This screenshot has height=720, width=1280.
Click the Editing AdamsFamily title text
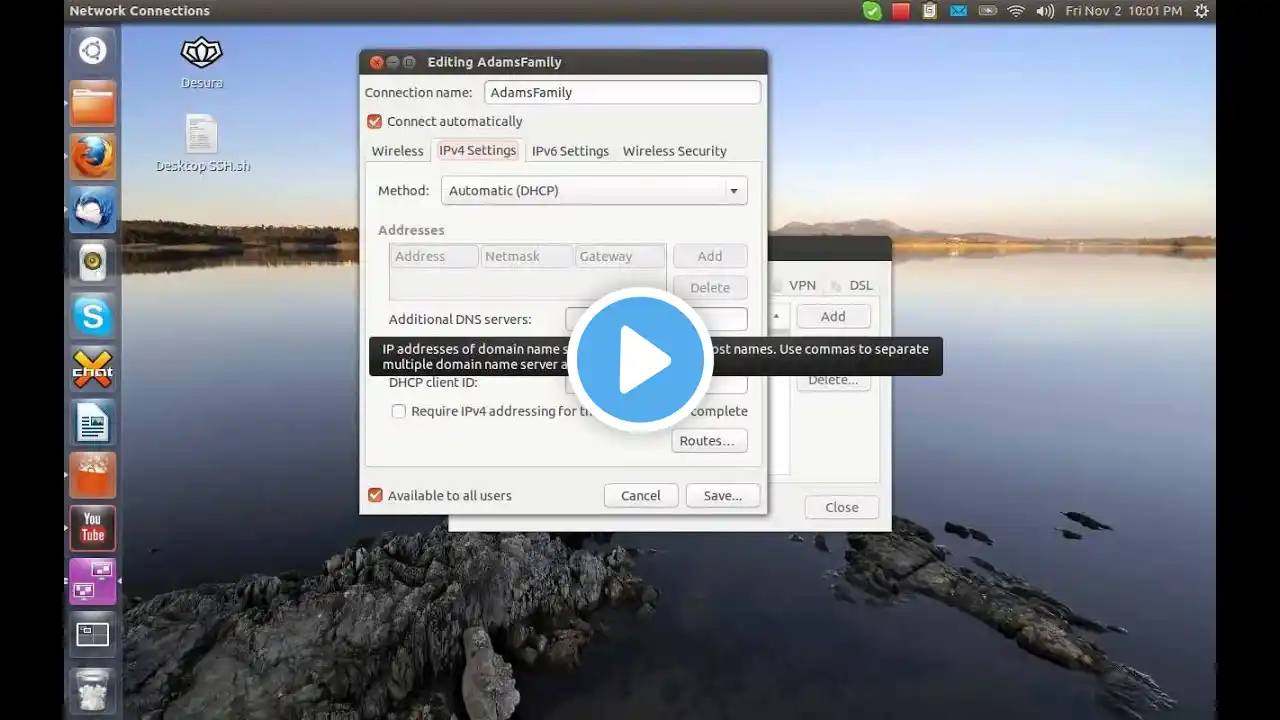(494, 62)
